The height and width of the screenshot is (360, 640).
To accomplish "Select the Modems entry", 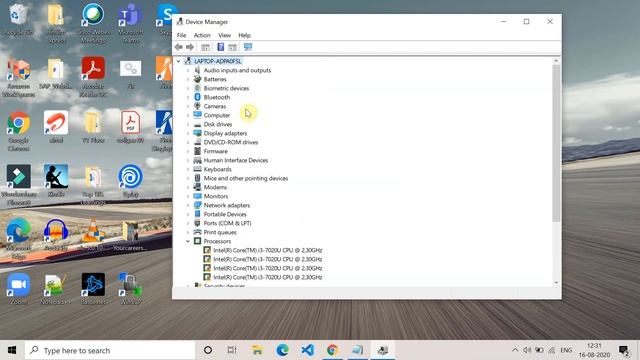I will (215, 187).
